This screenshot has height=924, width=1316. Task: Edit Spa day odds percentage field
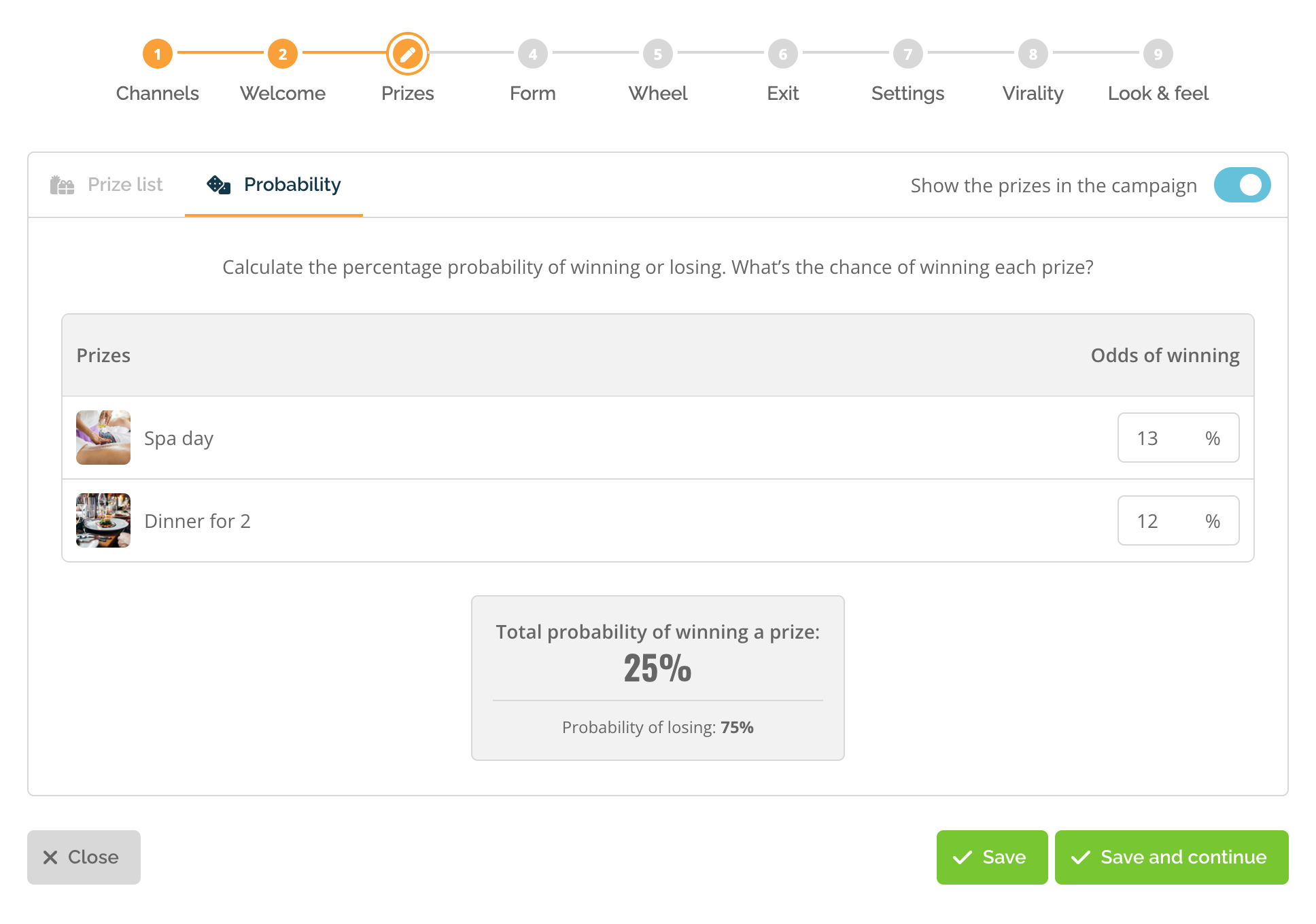point(1178,438)
